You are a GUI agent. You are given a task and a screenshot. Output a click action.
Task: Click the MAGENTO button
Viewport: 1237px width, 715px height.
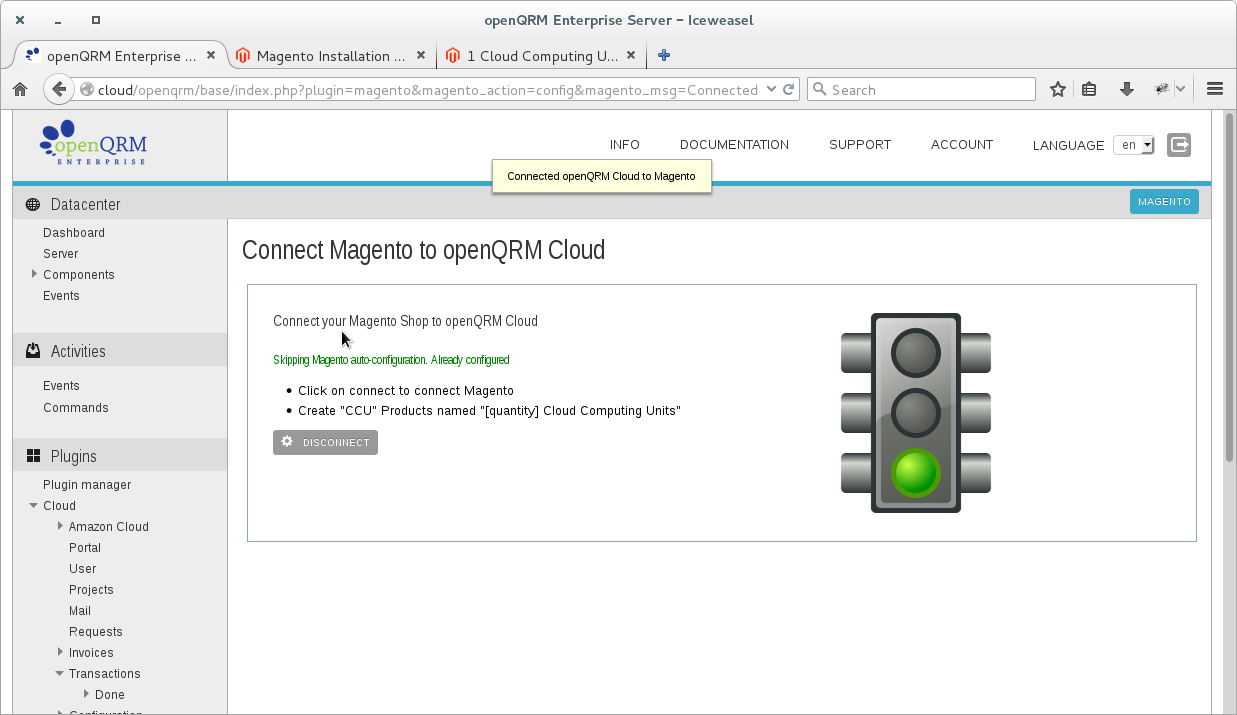pos(1164,201)
